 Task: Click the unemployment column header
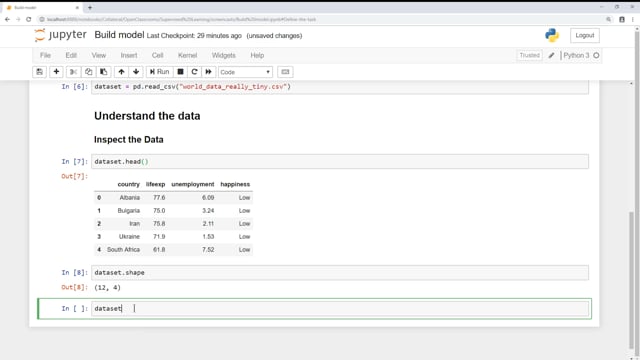193,184
